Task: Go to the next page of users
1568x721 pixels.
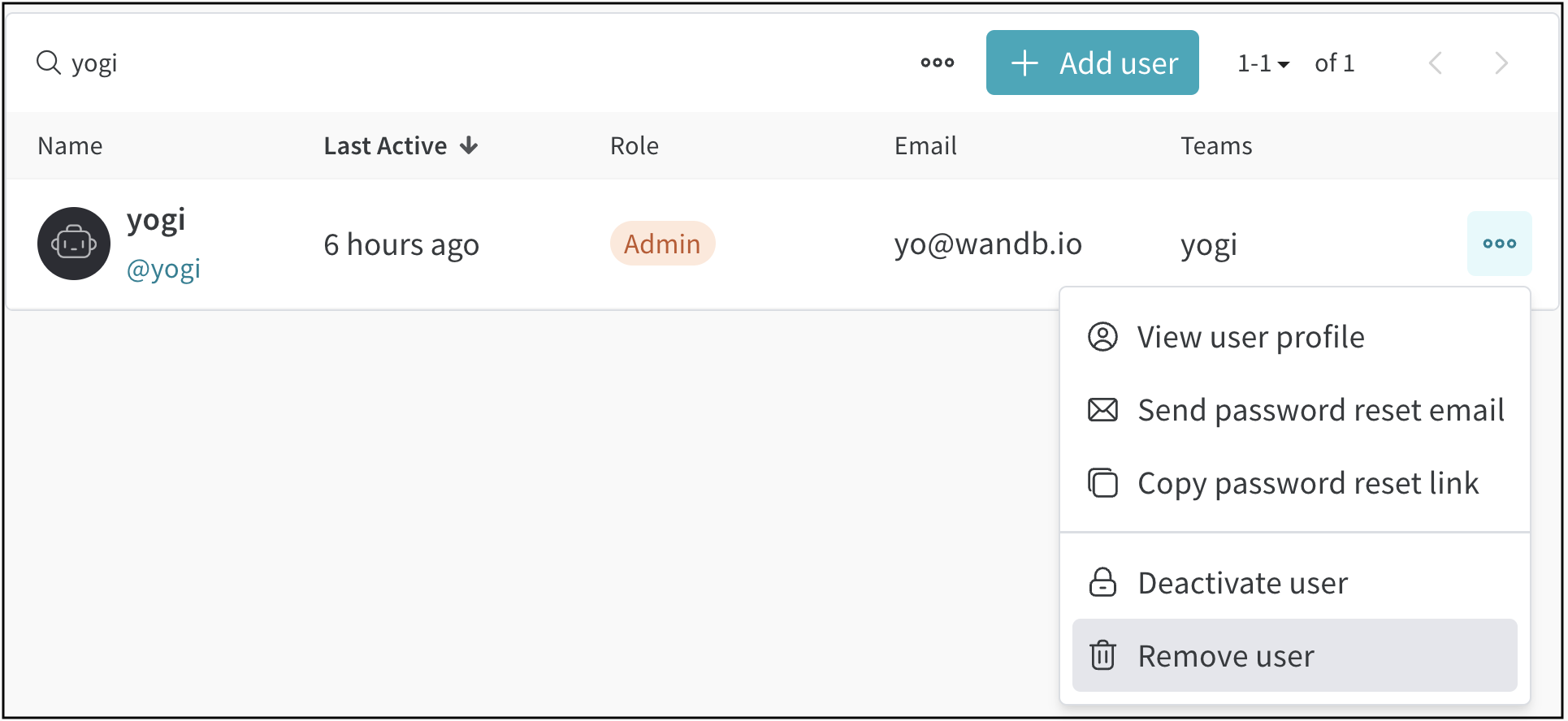Action: point(1501,63)
